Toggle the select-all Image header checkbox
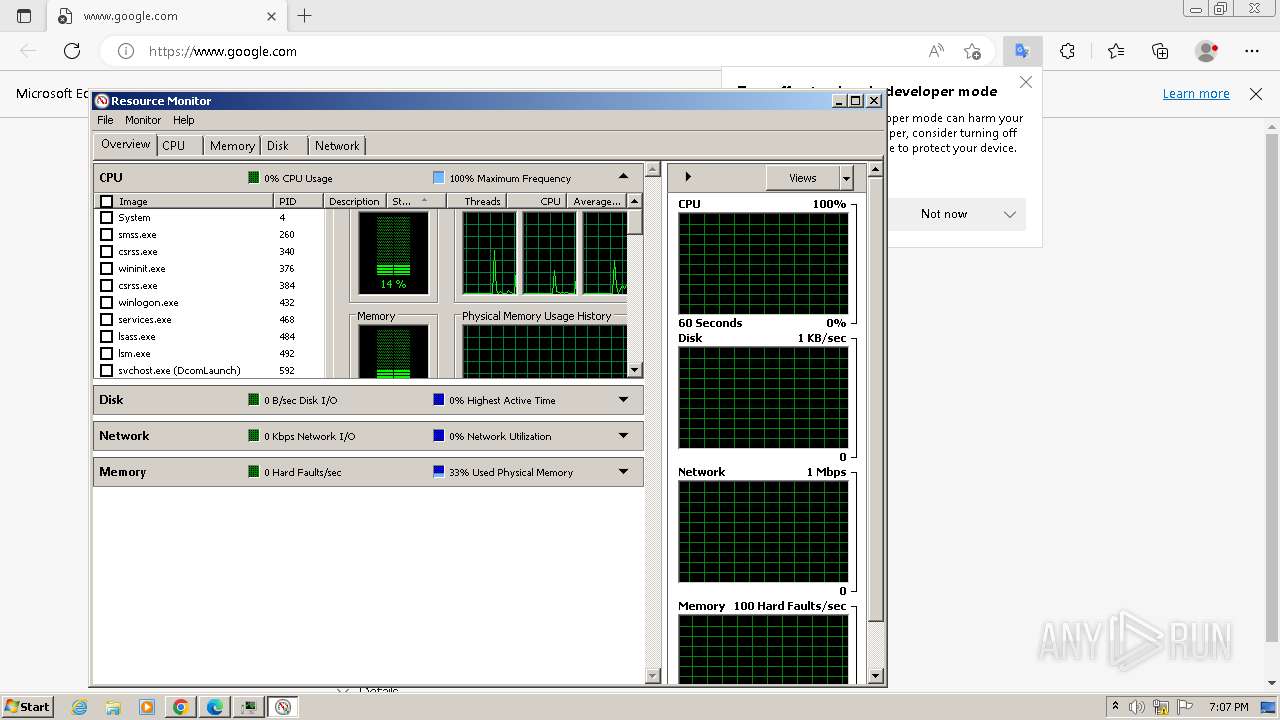 pyautogui.click(x=107, y=202)
